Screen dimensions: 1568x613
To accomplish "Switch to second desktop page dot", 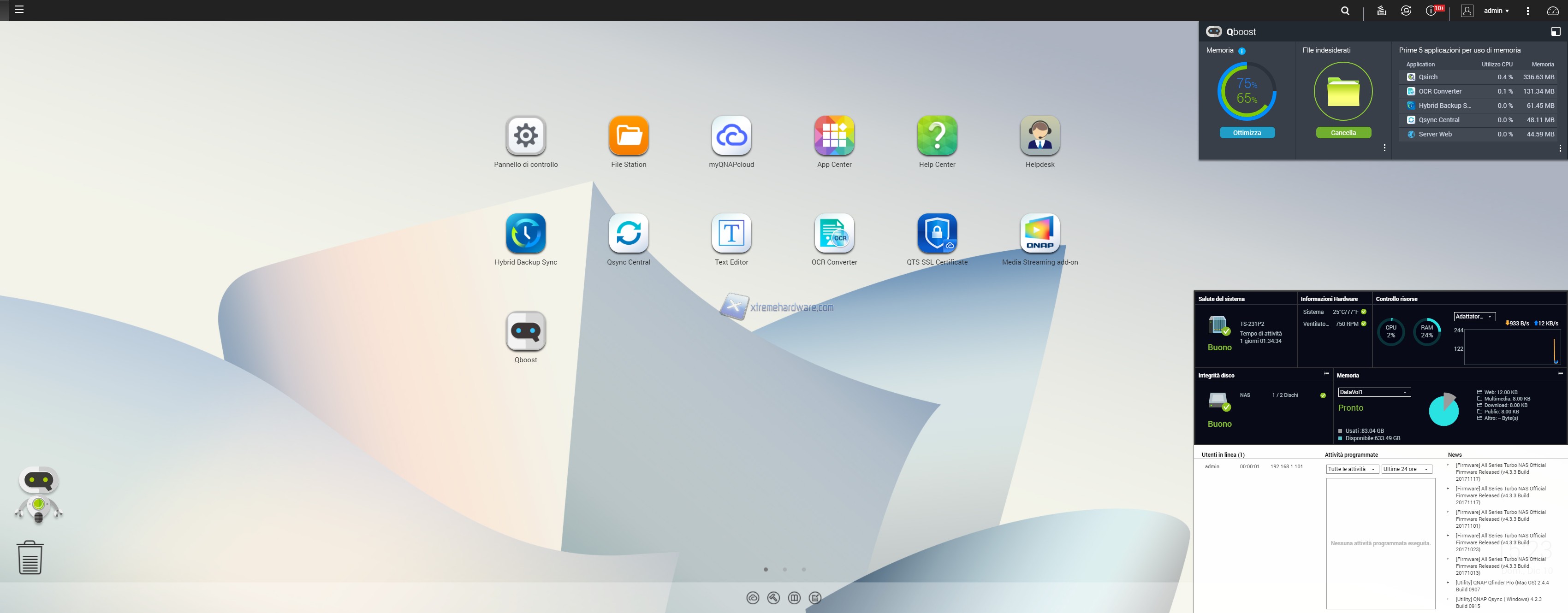I will [784, 570].
